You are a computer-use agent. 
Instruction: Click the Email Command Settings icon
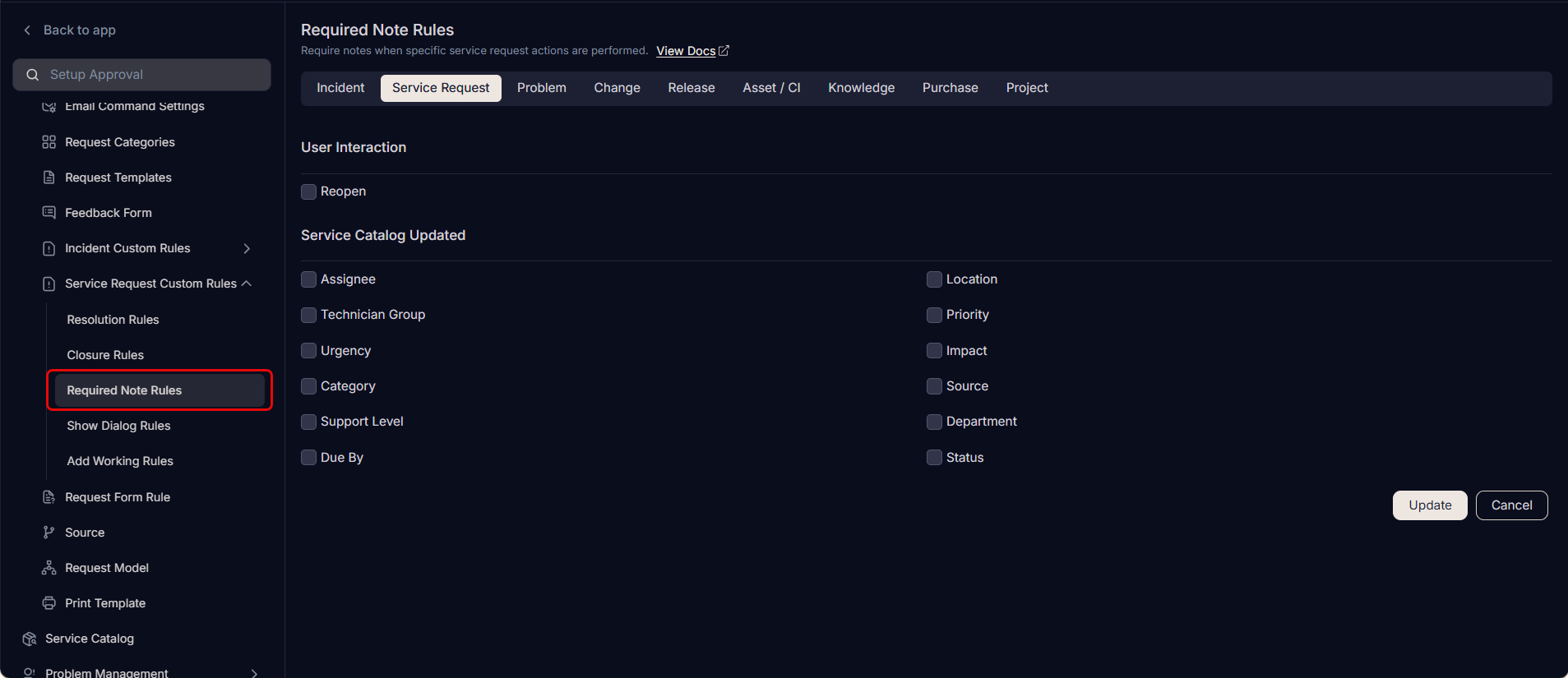49,107
